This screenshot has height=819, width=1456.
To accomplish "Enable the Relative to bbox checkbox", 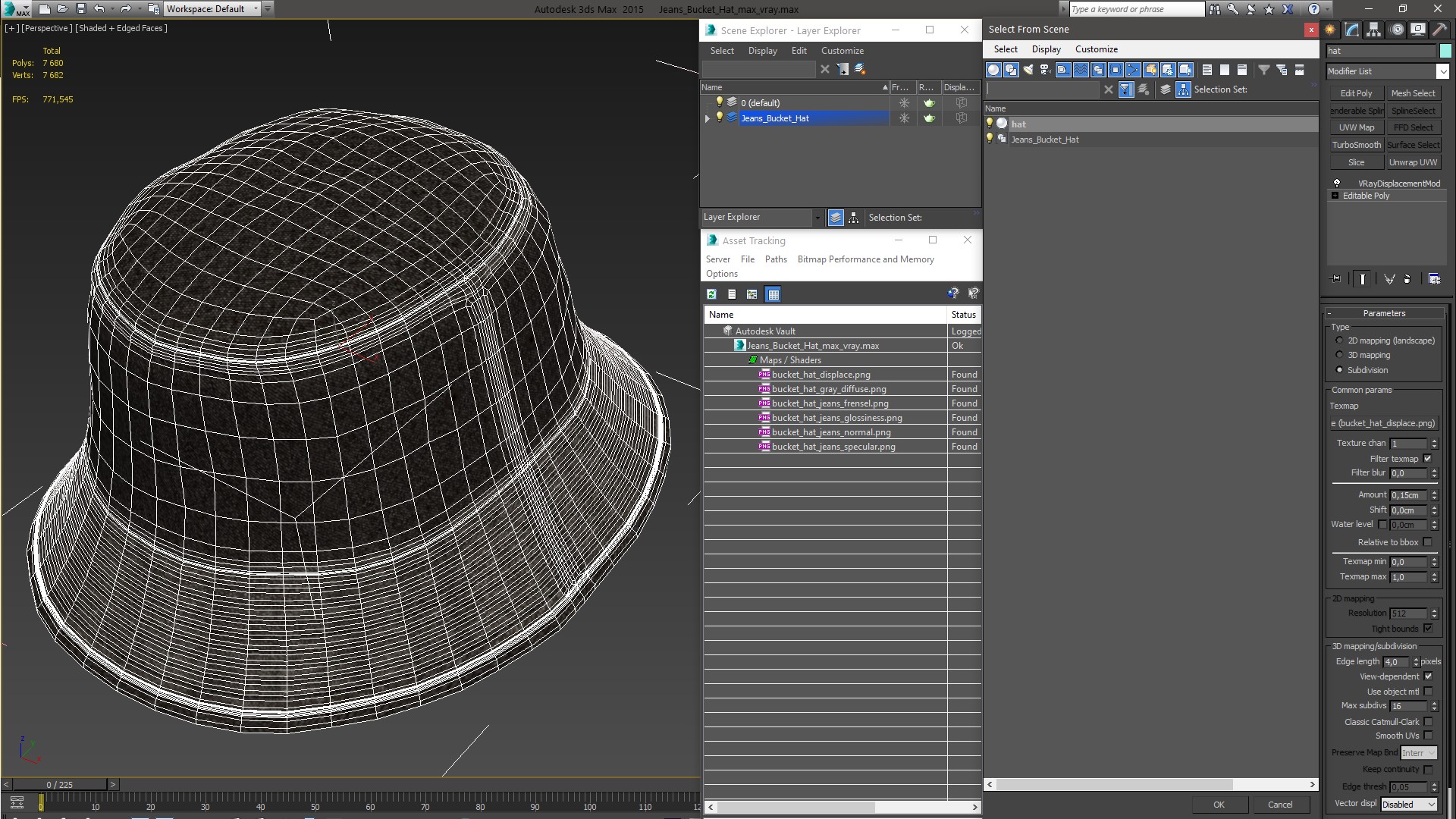I will click(1428, 542).
